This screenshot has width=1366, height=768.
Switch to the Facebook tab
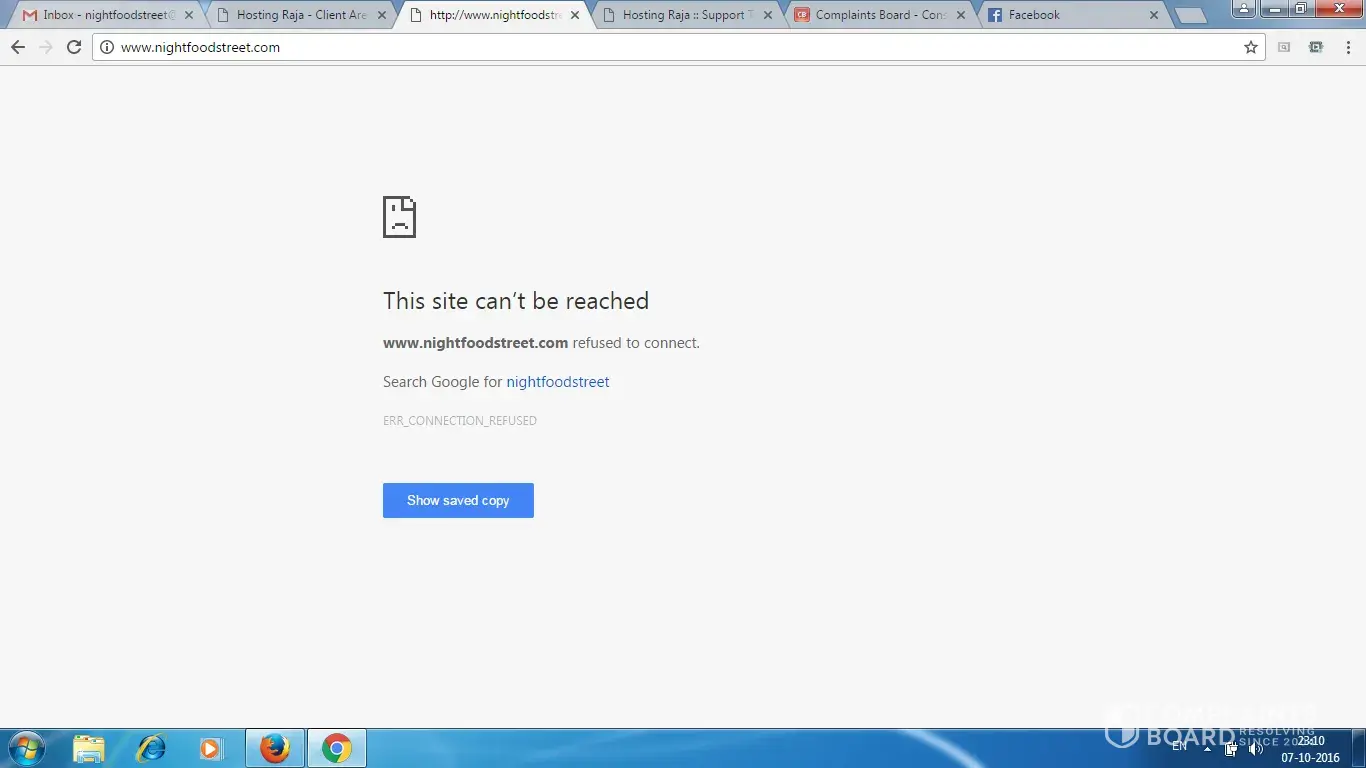tap(1073, 15)
